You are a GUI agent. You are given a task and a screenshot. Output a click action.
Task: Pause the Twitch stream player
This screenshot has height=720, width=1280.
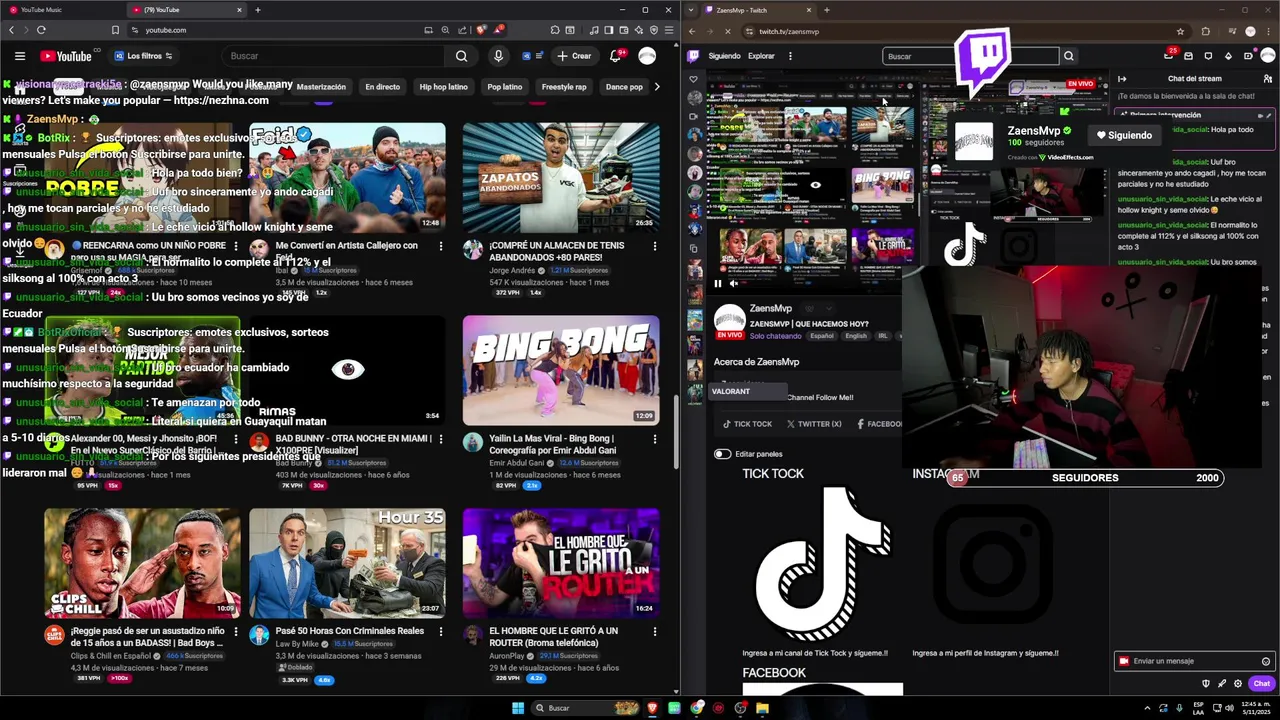717,283
